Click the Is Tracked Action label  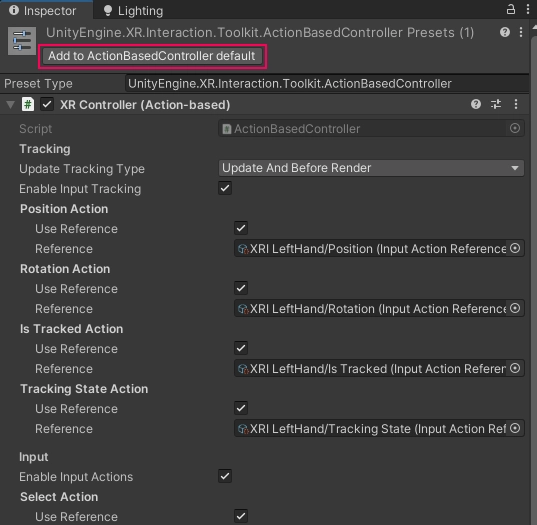tap(72, 329)
